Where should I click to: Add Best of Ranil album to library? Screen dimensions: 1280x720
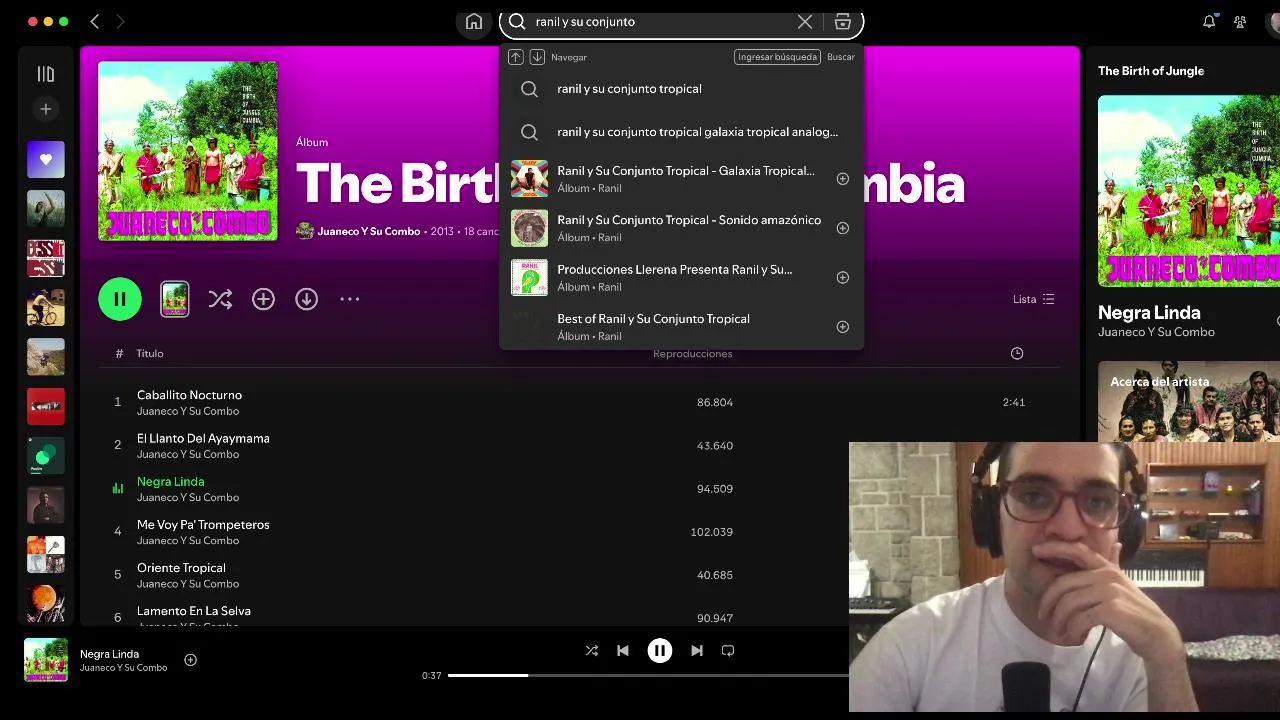point(842,327)
